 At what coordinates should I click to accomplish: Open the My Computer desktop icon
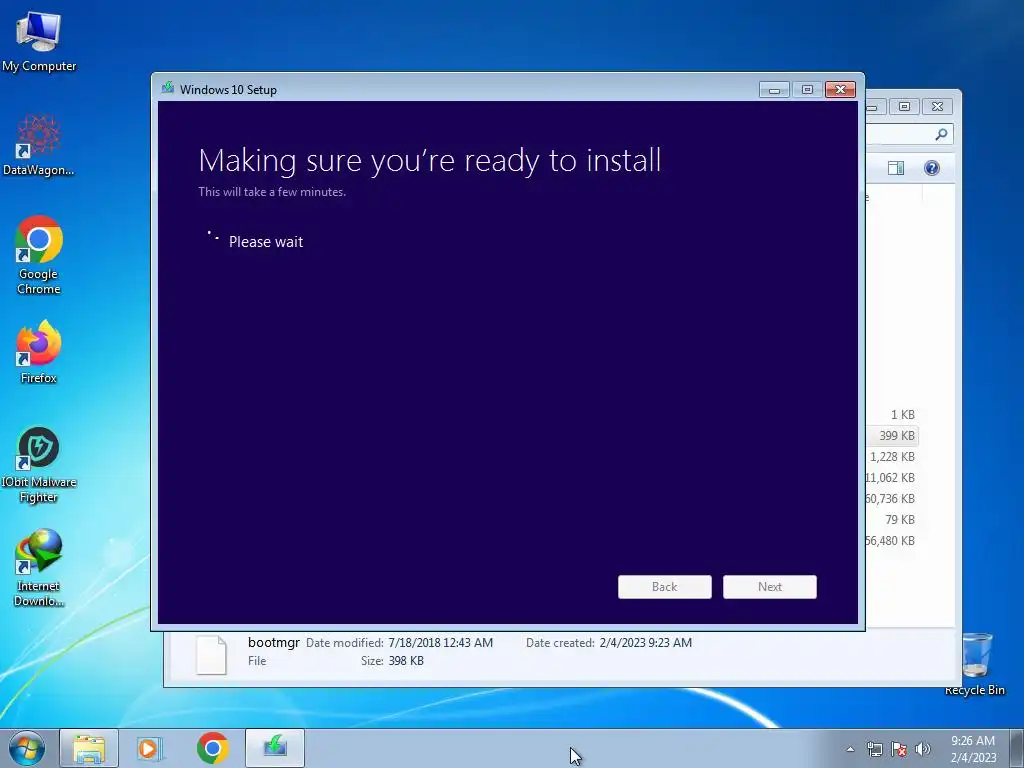tap(39, 42)
